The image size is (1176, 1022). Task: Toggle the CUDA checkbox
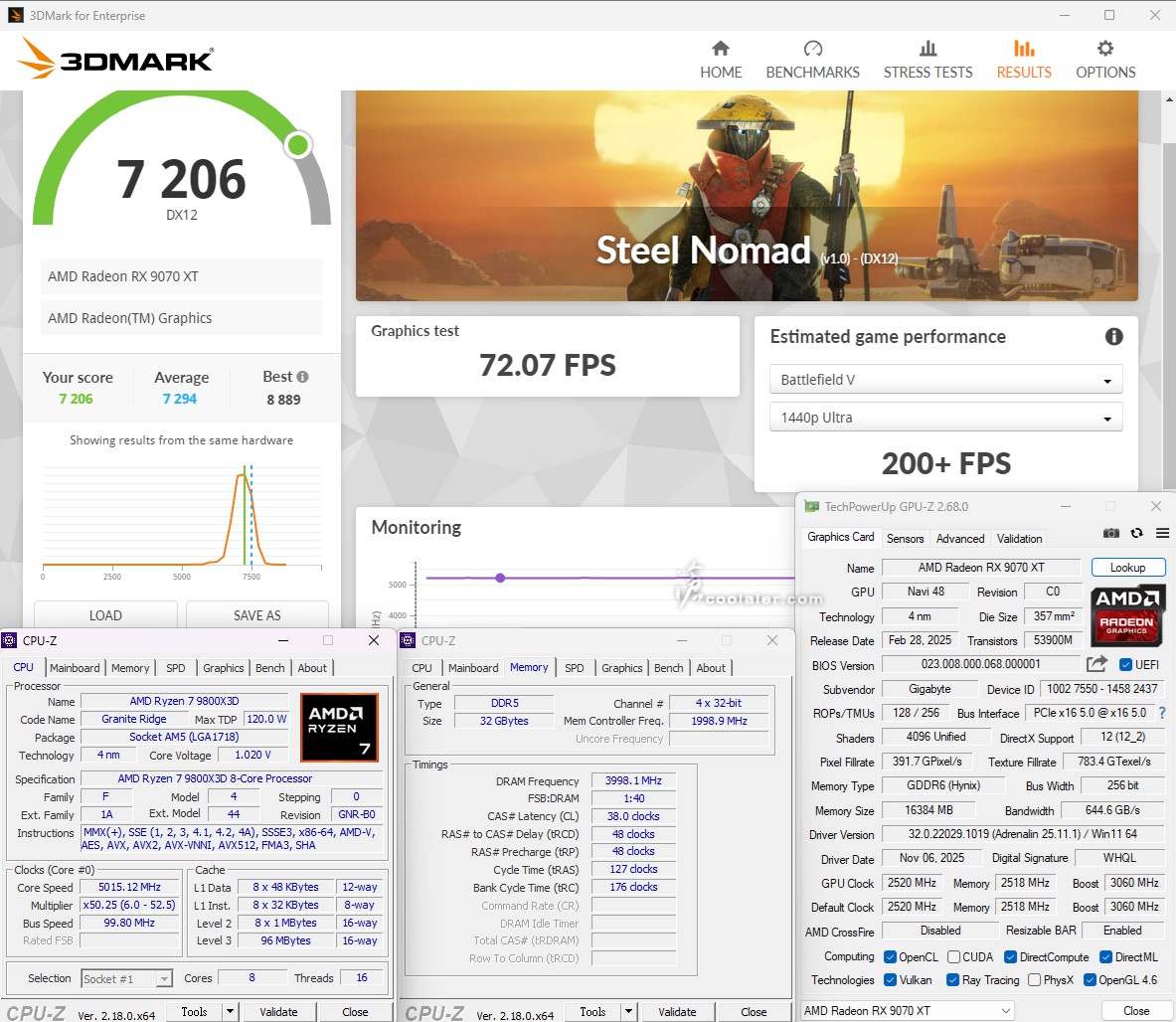pos(954,957)
